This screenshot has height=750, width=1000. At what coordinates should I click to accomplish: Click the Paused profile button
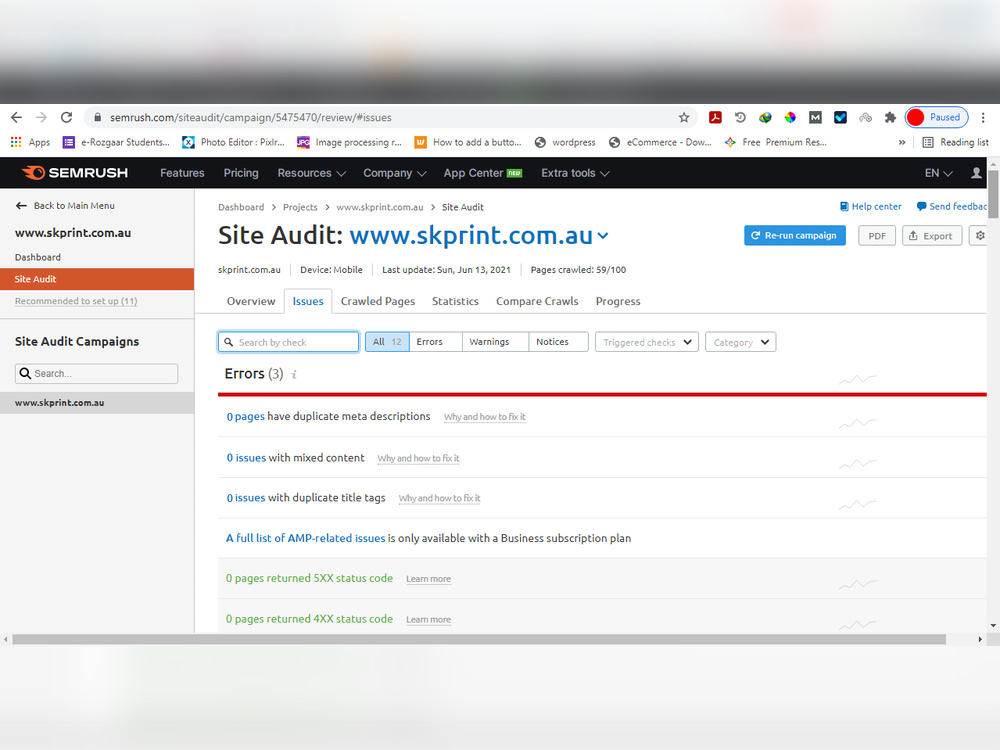[x=936, y=117]
